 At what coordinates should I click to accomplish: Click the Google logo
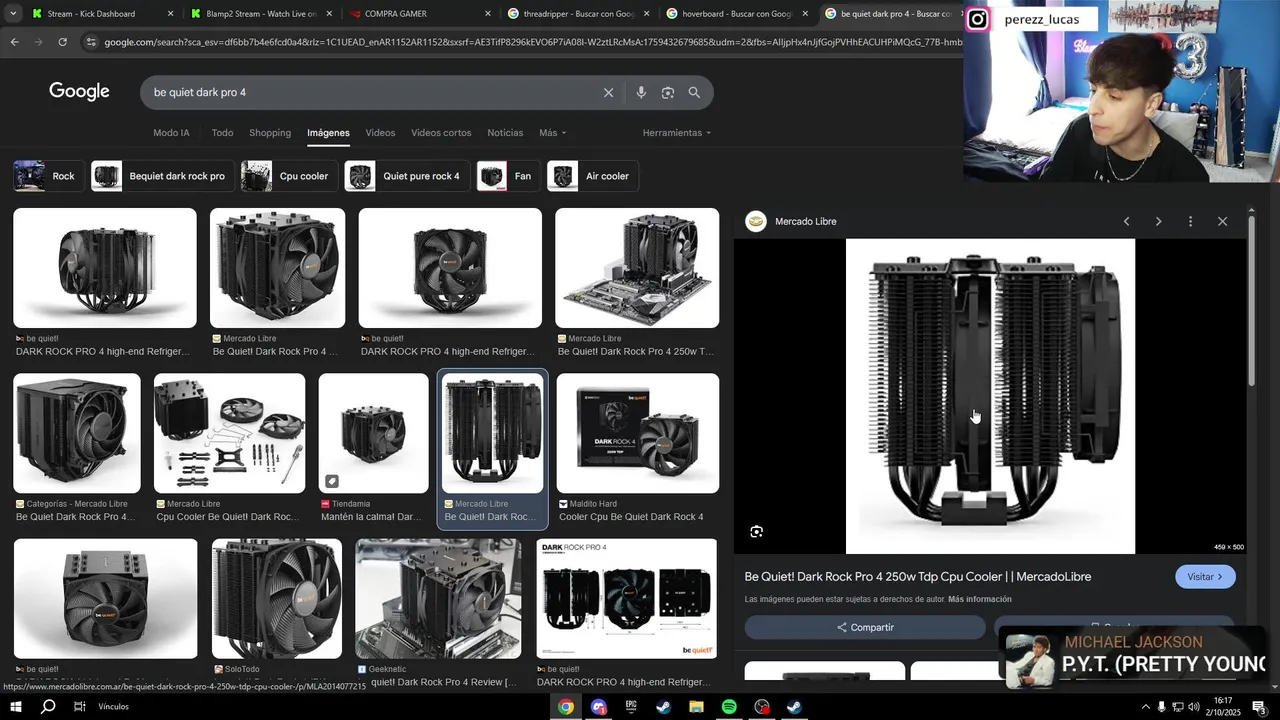[79, 92]
